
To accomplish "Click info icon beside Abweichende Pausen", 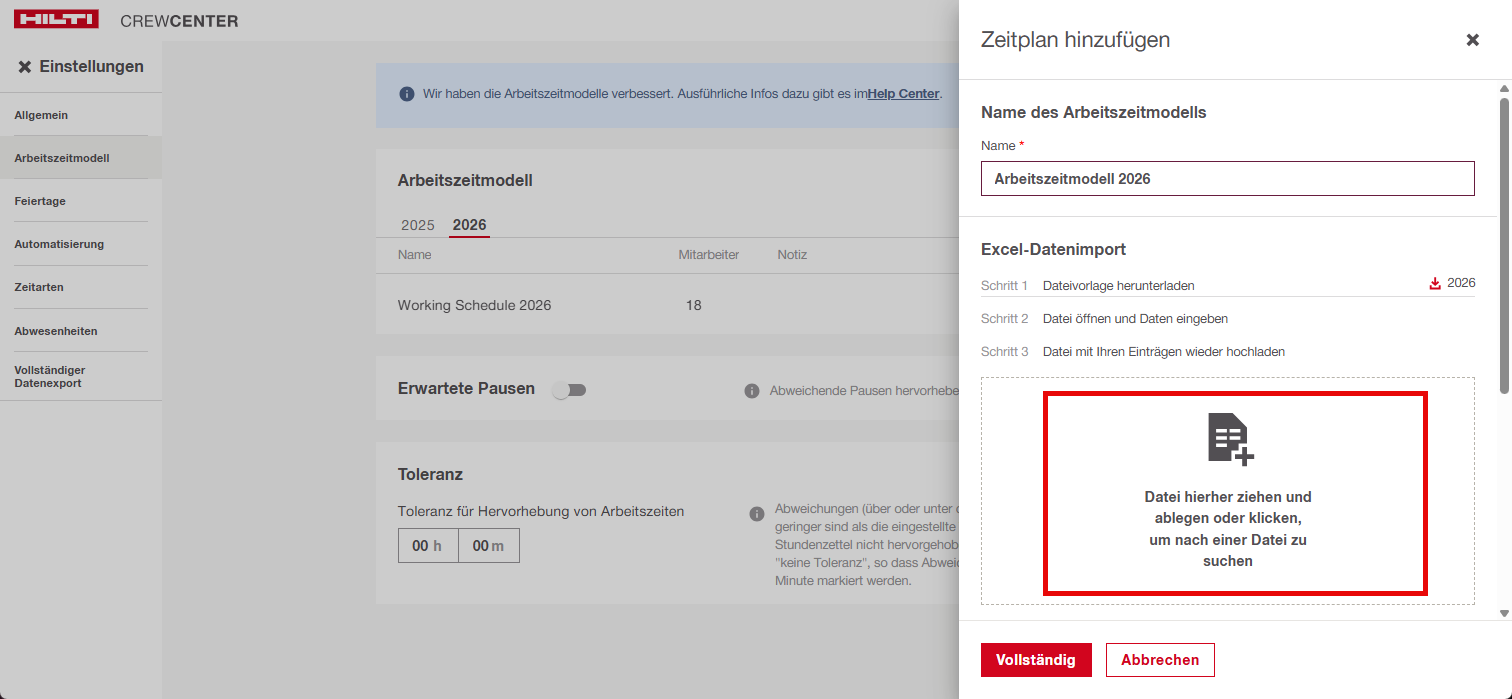I will pyautogui.click(x=752, y=391).
